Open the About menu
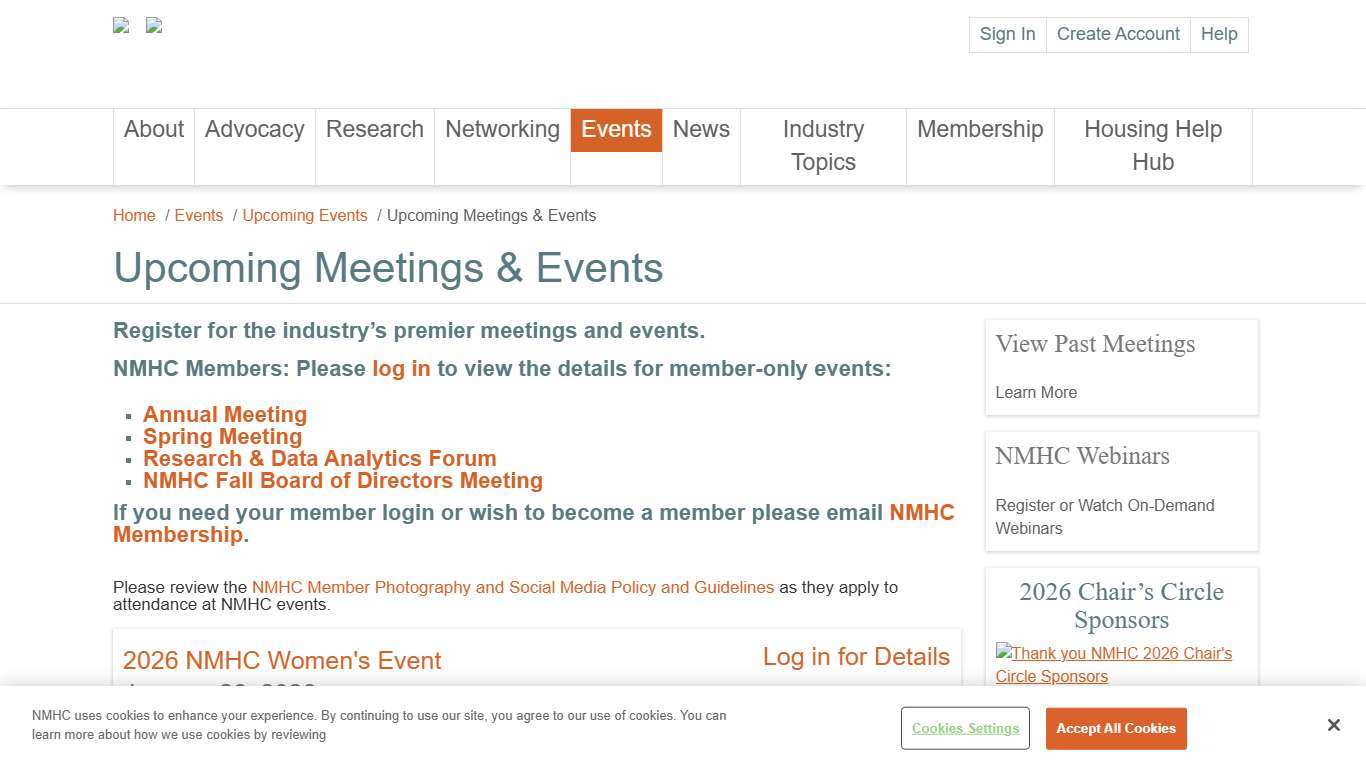1366x768 pixels. point(153,129)
